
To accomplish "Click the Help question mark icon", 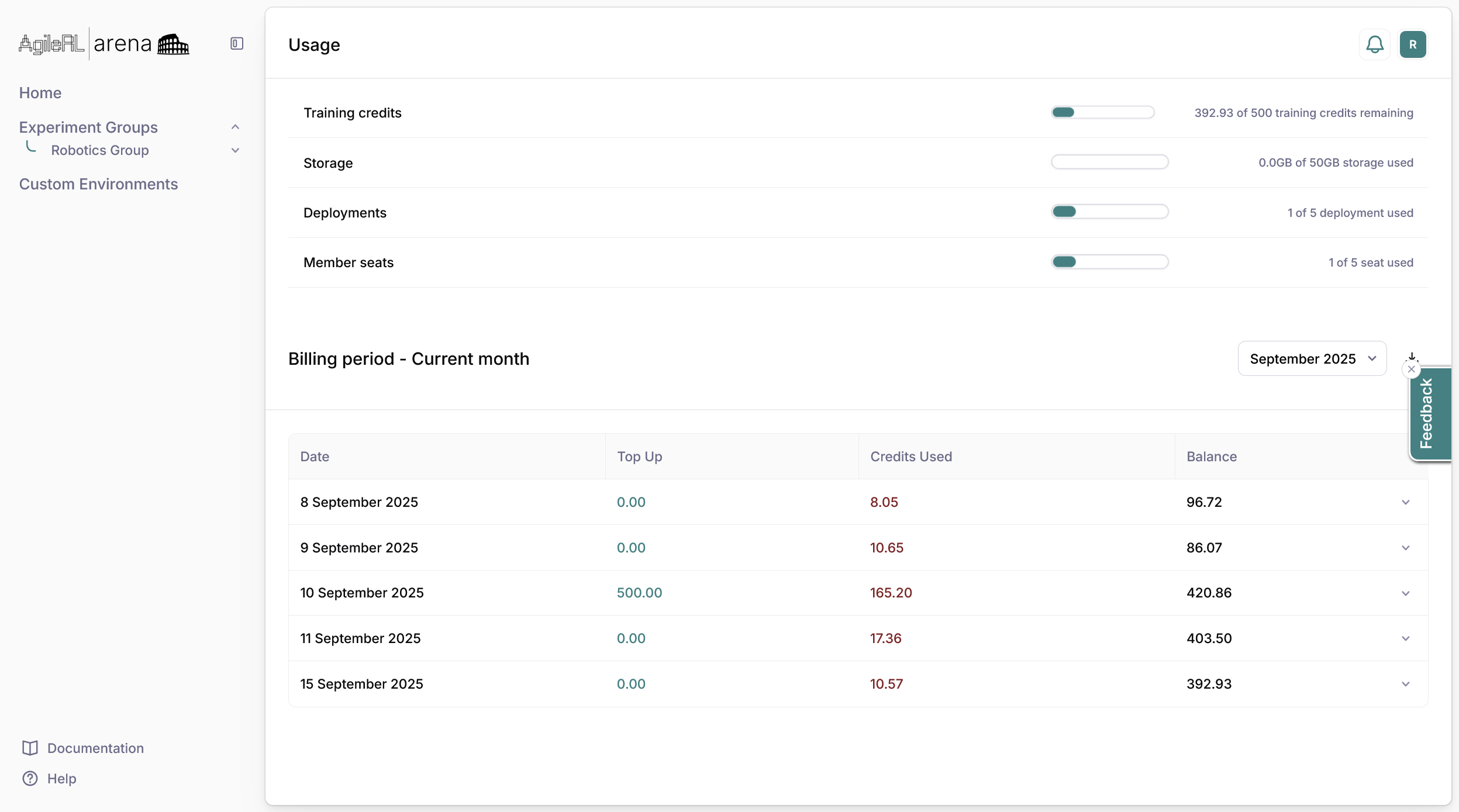I will [x=30, y=778].
